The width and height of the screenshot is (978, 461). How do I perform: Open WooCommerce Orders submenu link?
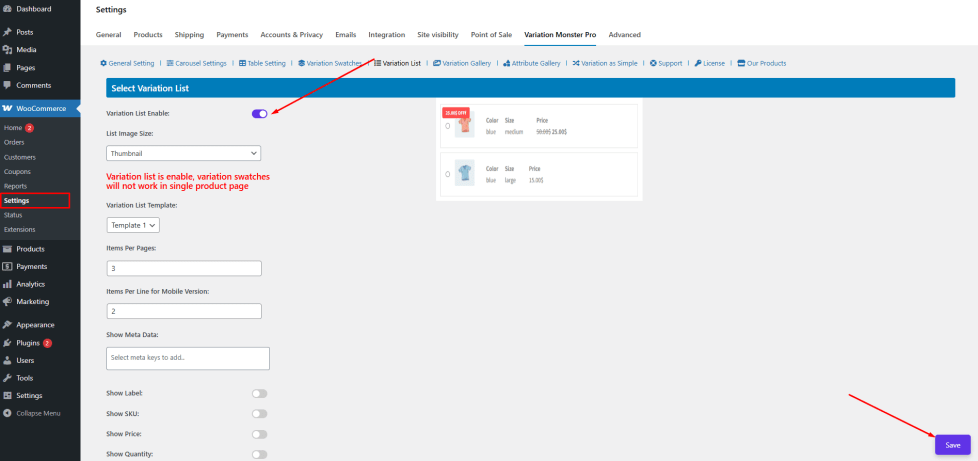[14, 142]
